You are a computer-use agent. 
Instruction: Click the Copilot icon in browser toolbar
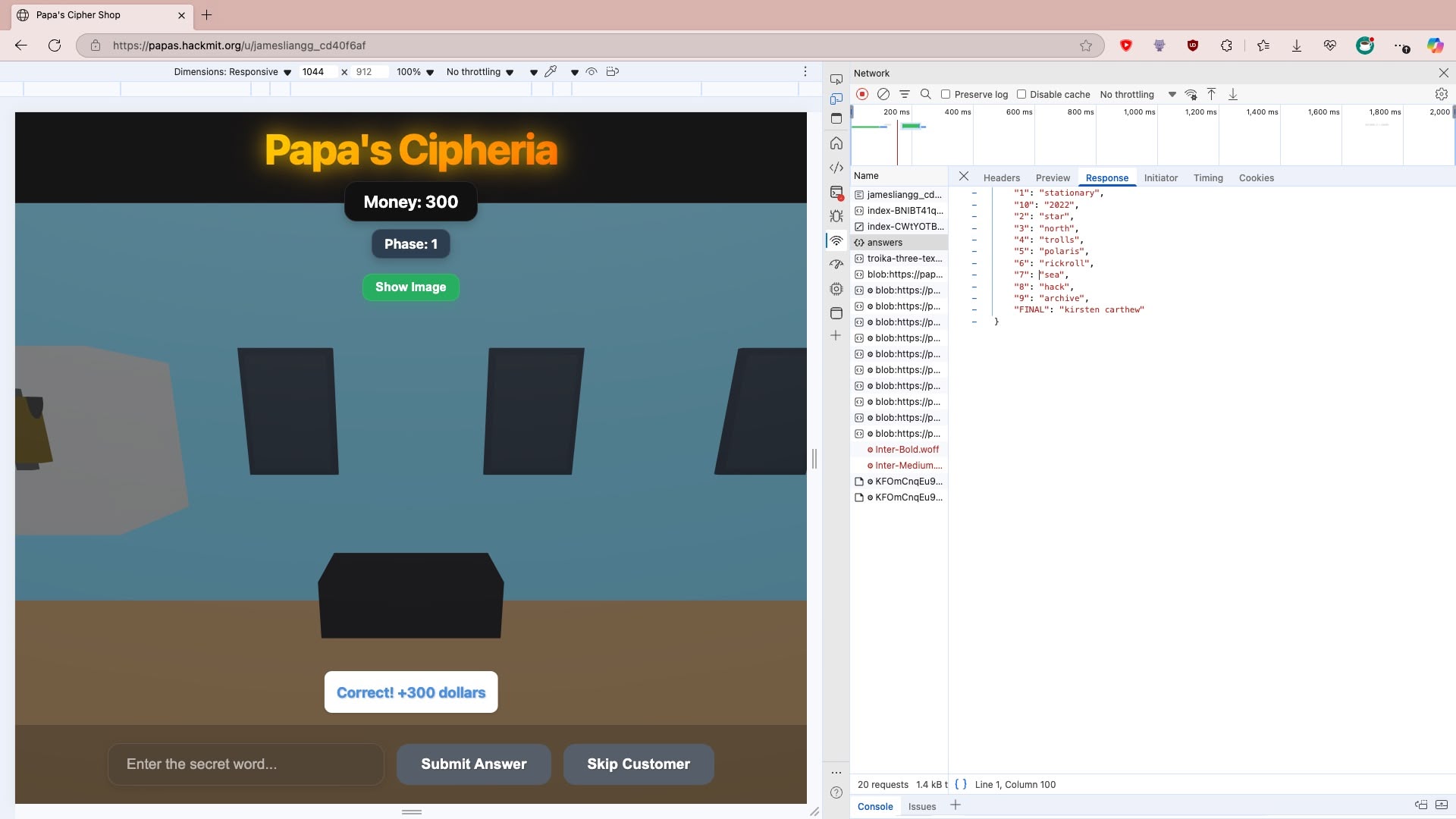[1435, 45]
